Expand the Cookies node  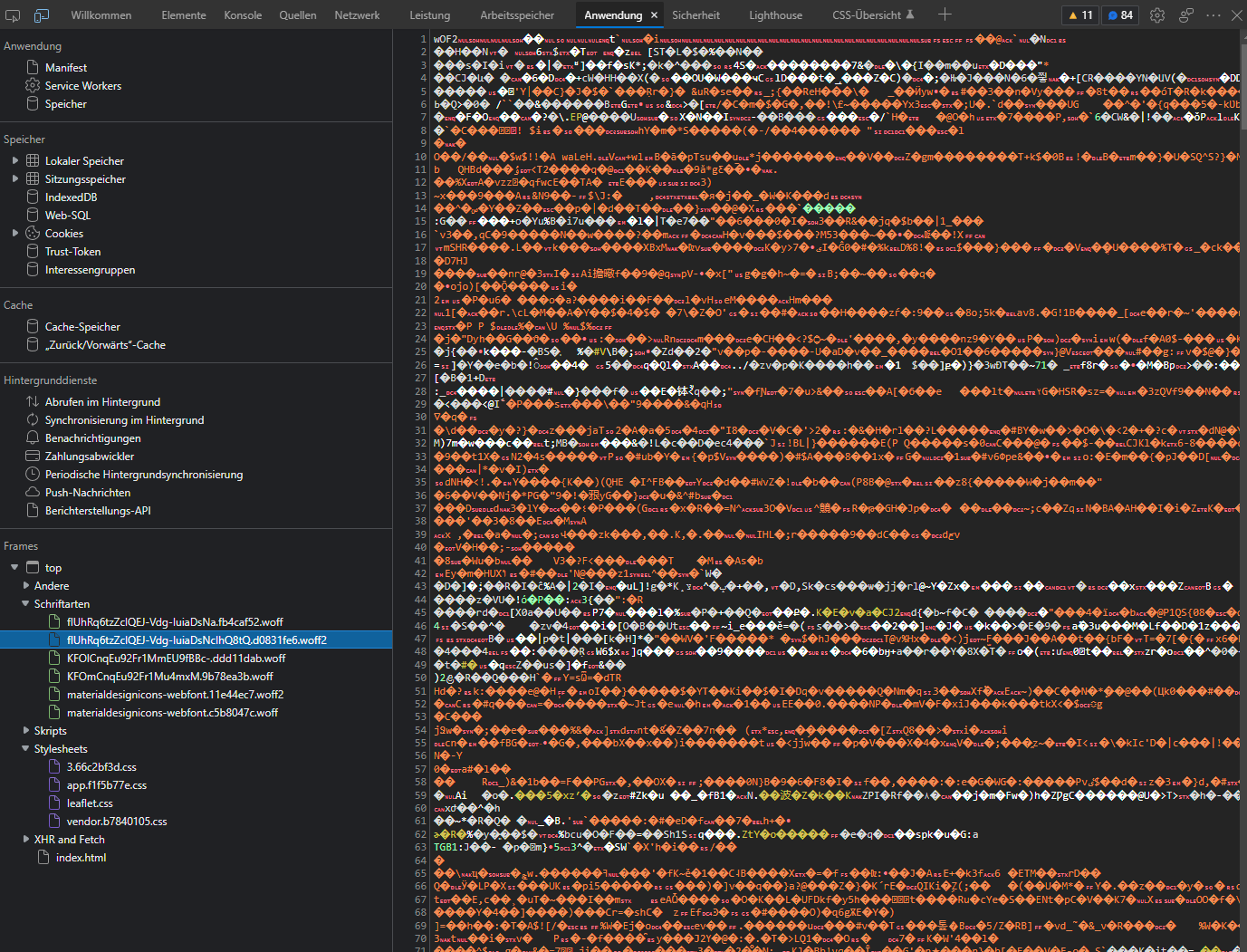tap(15, 234)
